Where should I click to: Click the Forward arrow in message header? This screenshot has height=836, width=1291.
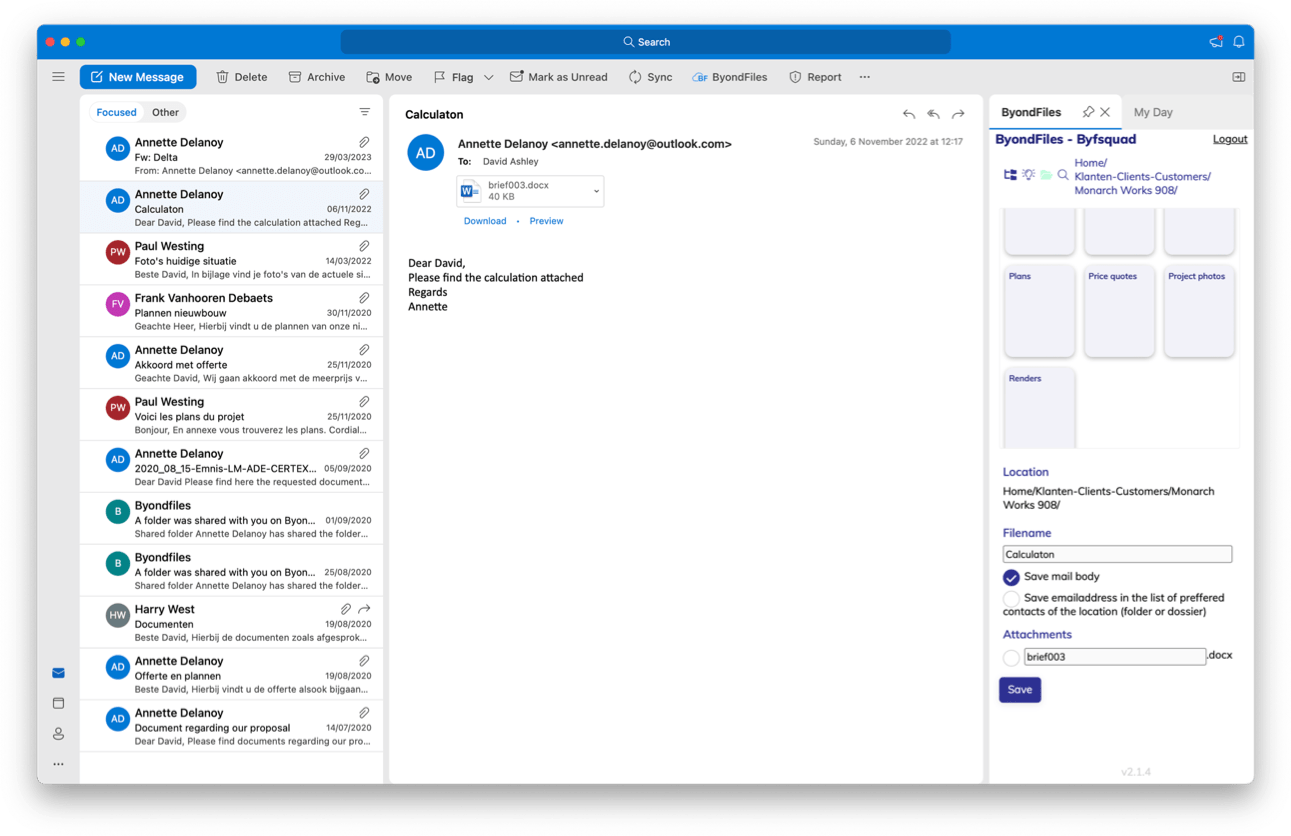coord(958,114)
